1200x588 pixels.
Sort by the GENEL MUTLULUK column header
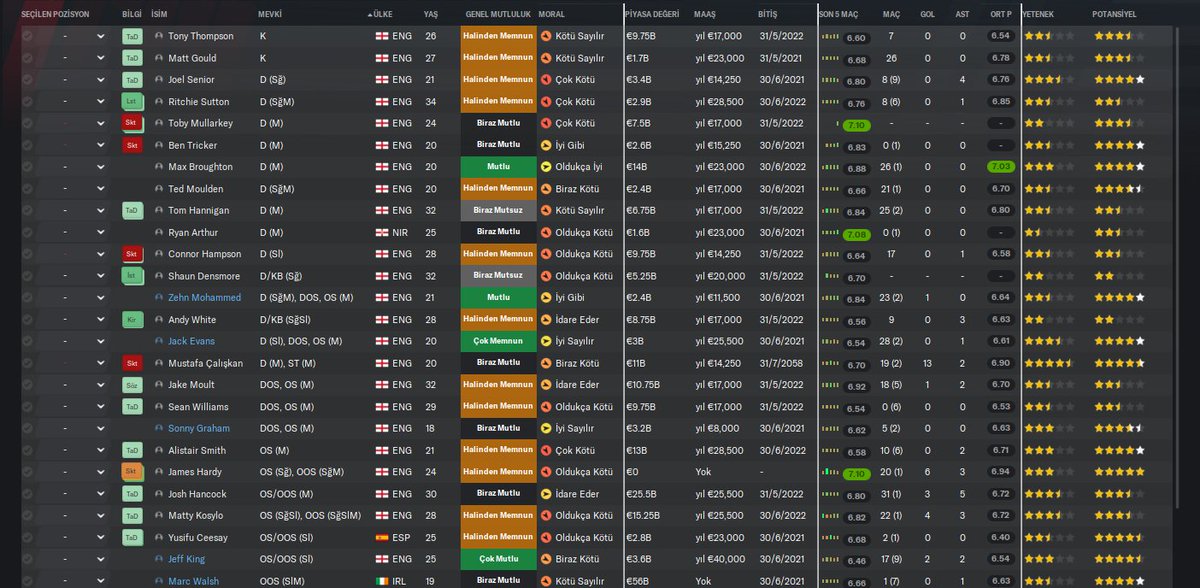click(497, 15)
